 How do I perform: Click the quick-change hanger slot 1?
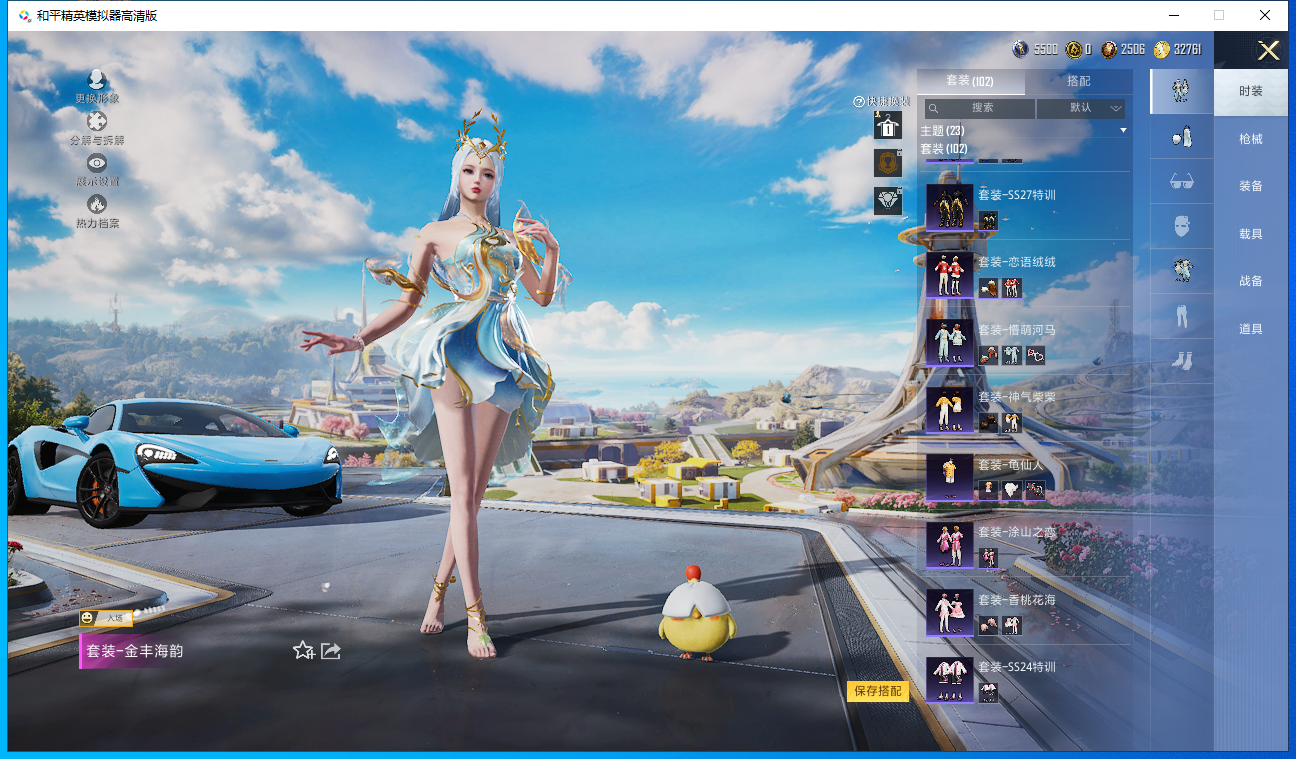click(x=887, y=125)
